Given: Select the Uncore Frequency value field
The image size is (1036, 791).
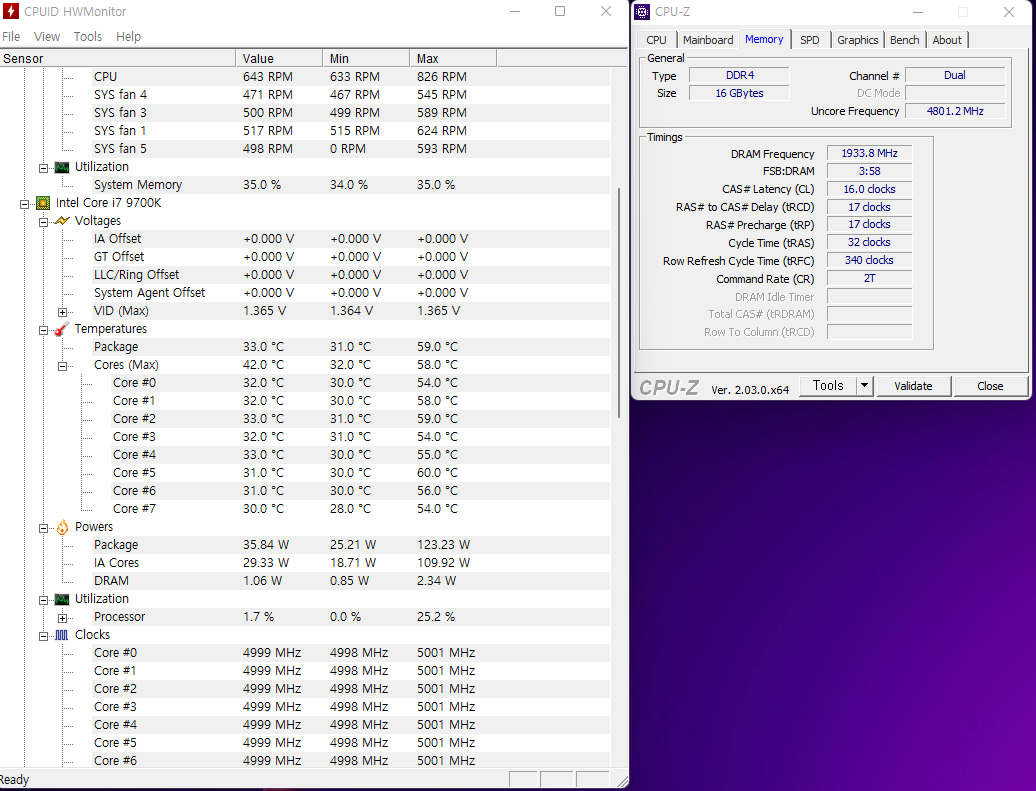Looking at the screenshot, I should tap(955, 111).
